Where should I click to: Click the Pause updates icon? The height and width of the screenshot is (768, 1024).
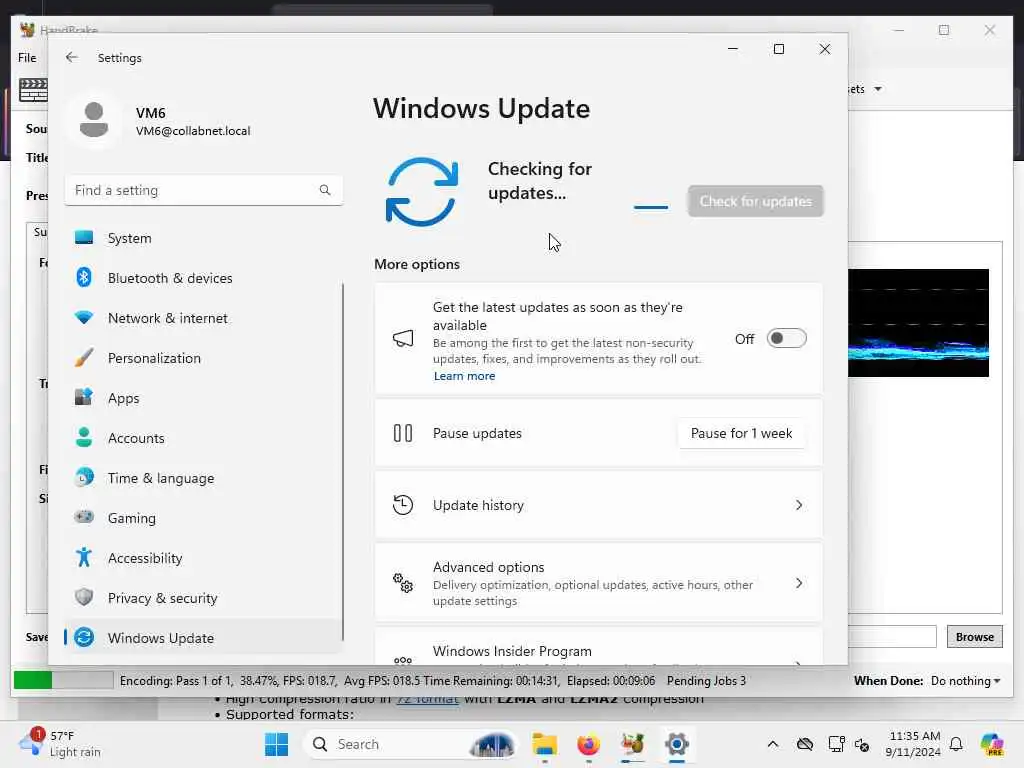[x=403, y=433]
